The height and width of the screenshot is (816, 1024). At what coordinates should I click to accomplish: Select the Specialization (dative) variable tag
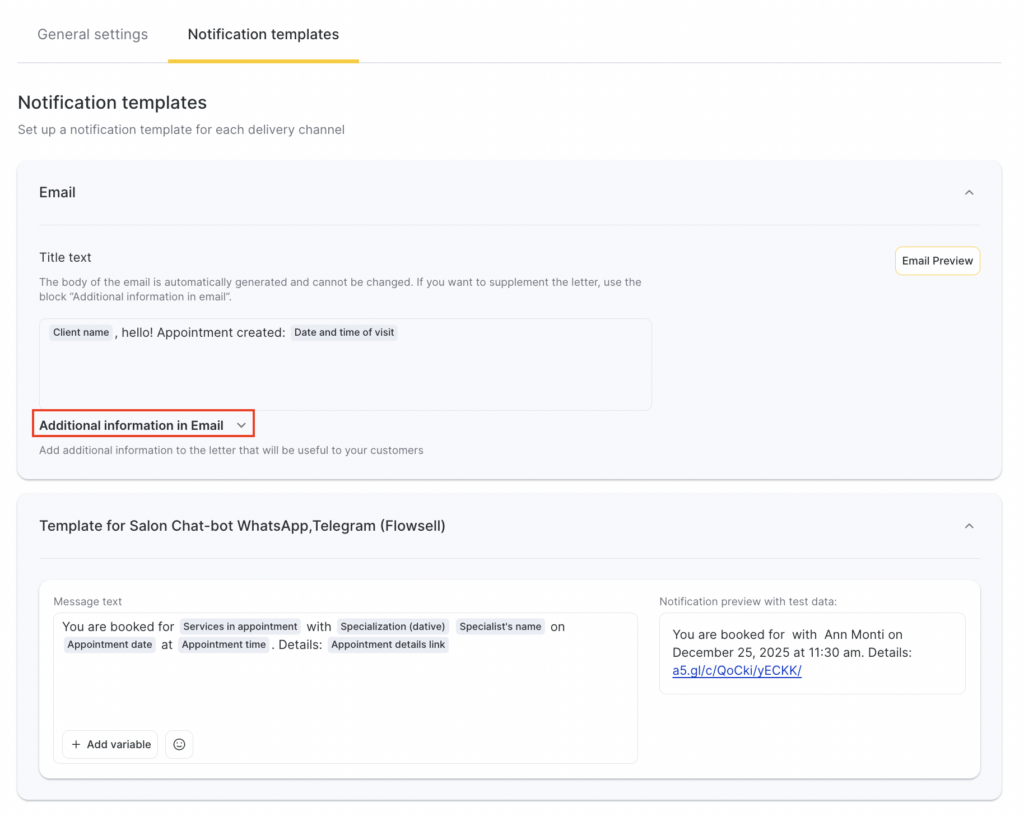pos(392,627)
